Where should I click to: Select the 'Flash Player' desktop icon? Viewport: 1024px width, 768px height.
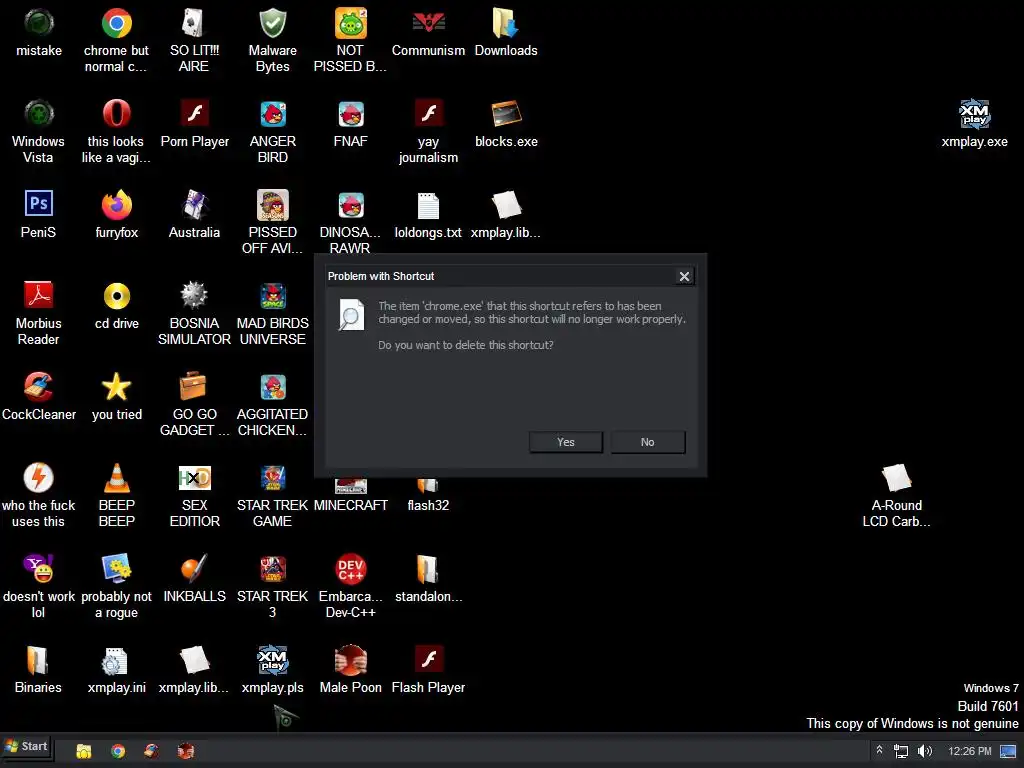428,671
